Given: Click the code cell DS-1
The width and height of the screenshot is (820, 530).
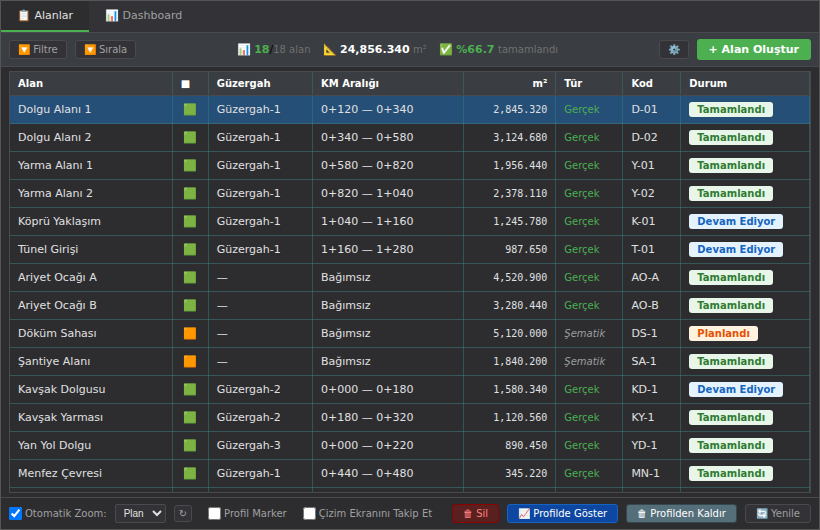Looking at the screenshot, I should [644, 333].
